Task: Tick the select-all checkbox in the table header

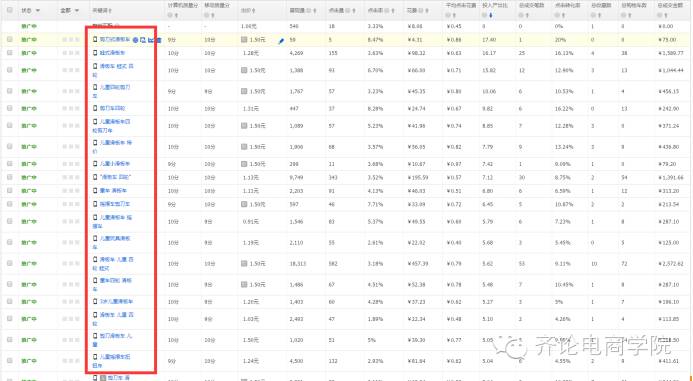Action: tap(10, 10)
